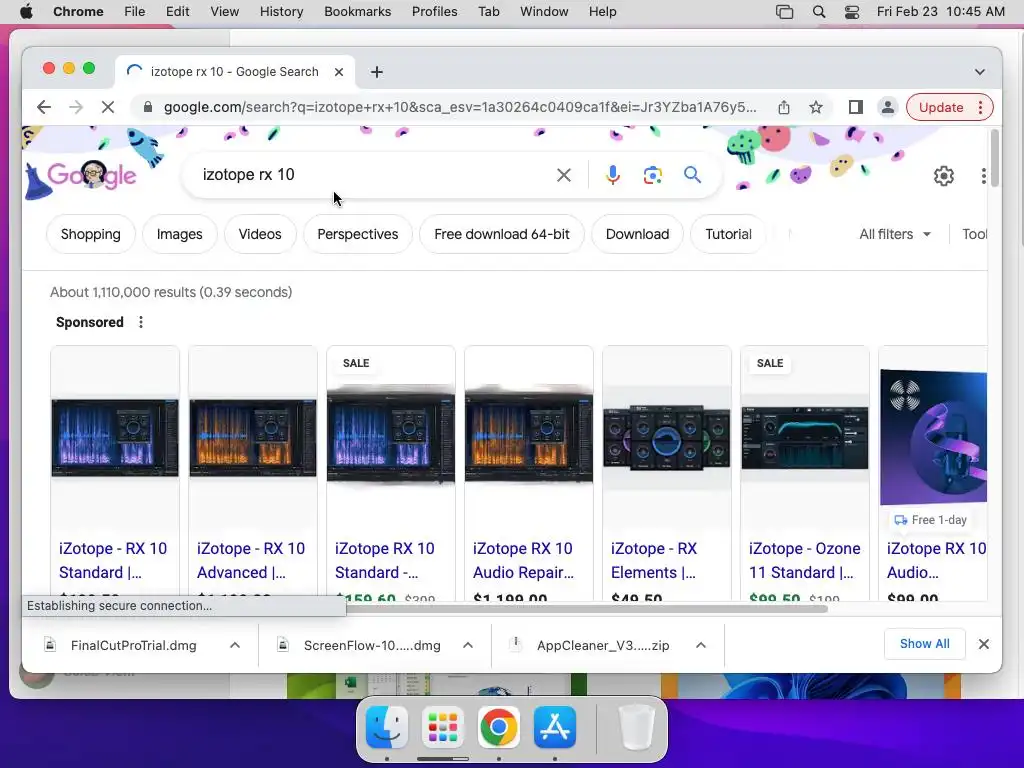Open the Bookmarks menu
The height and width of the screenshot is (768, 1024).
pyautogui.click(x=357, y=12)
